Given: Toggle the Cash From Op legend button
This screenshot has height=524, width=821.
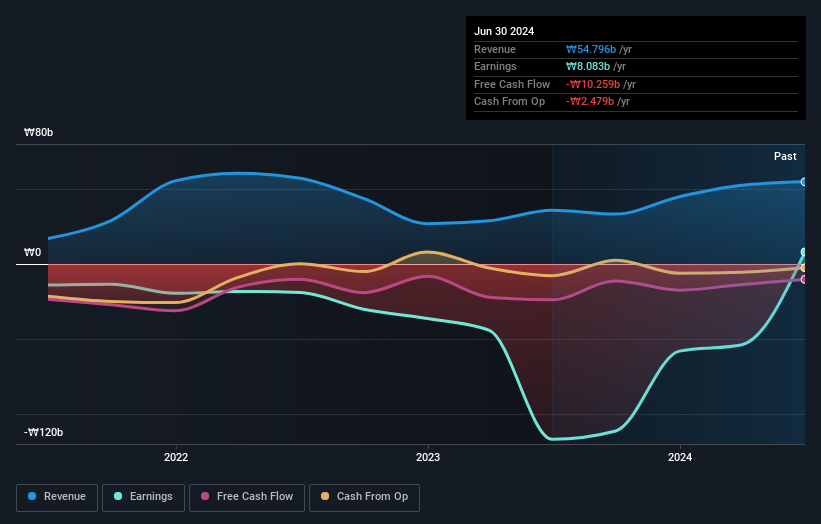Looking at the screenshot, I should pyautogui.click(x=364, y=497).
